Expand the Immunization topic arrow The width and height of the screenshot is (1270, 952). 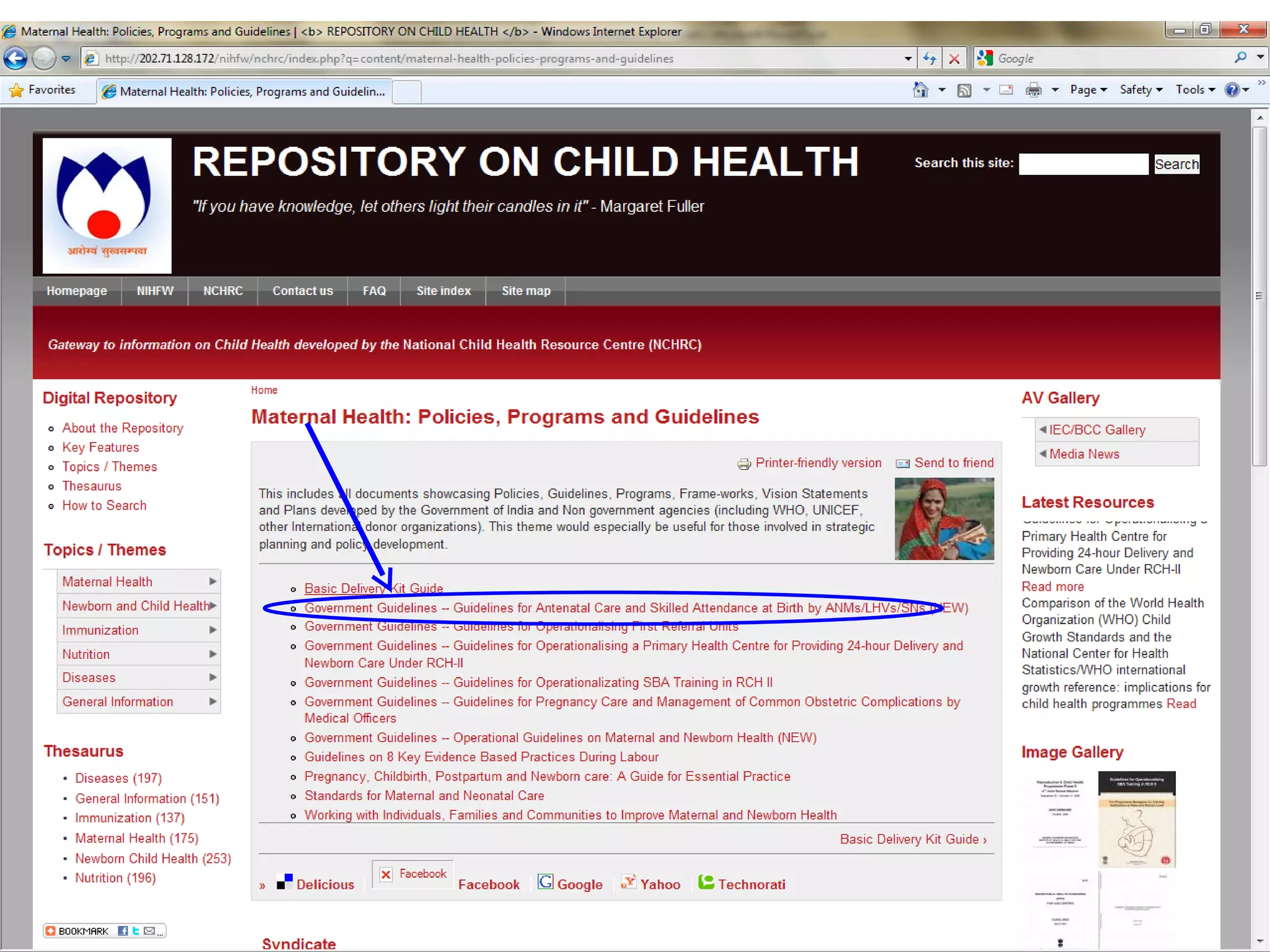[x=213, y=630]
